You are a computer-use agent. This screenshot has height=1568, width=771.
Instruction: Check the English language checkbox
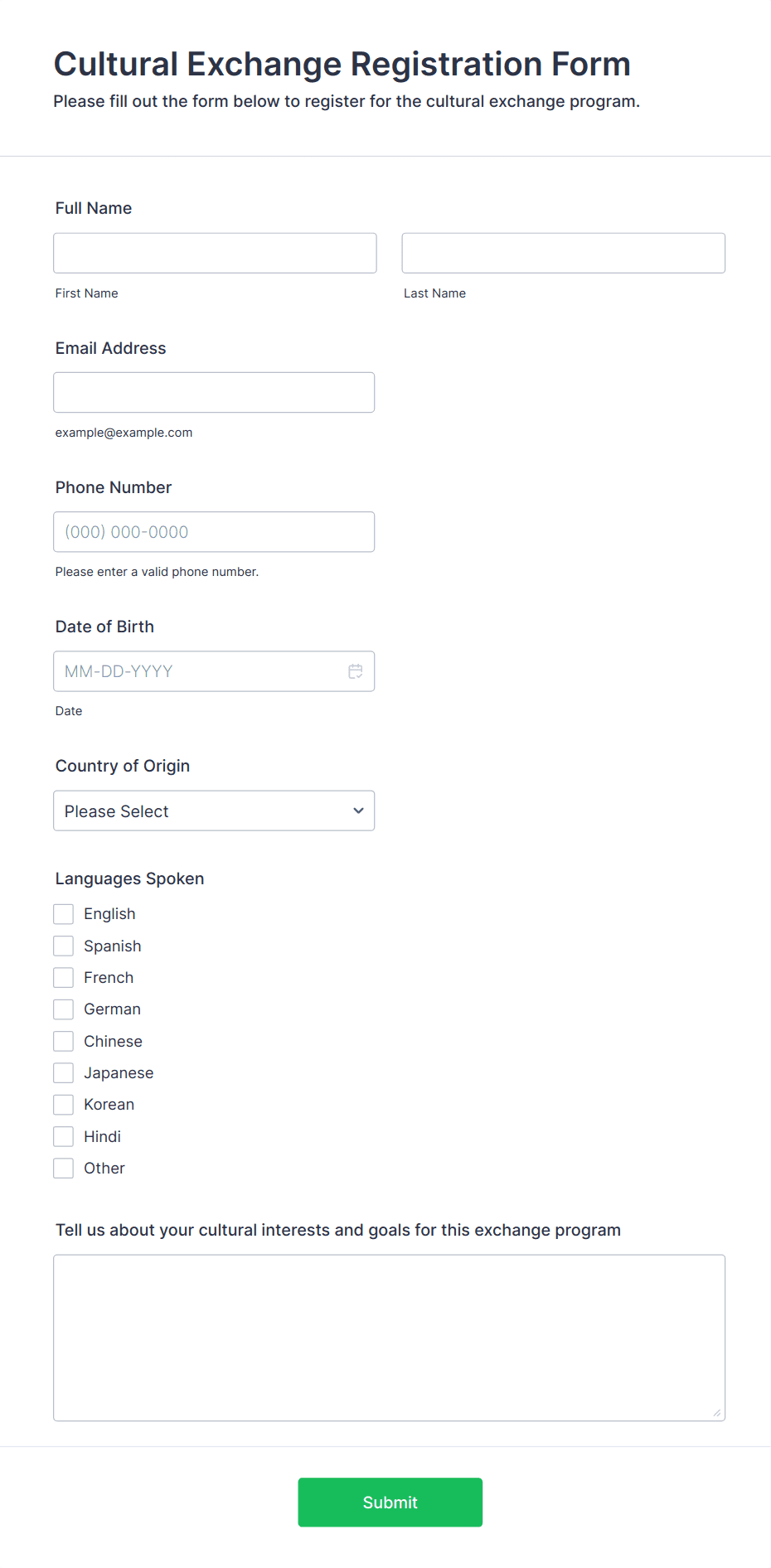pyautogui.click(x=64, y=914)
